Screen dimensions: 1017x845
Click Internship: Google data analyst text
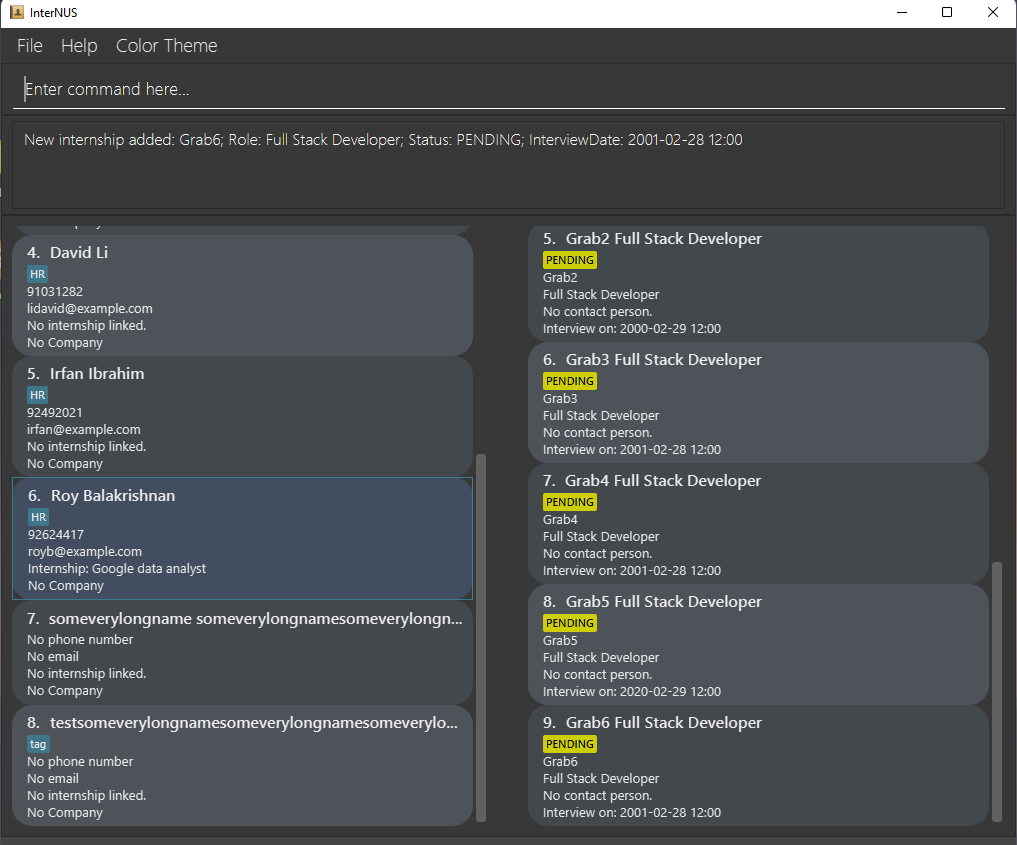(x=117, y=569)
